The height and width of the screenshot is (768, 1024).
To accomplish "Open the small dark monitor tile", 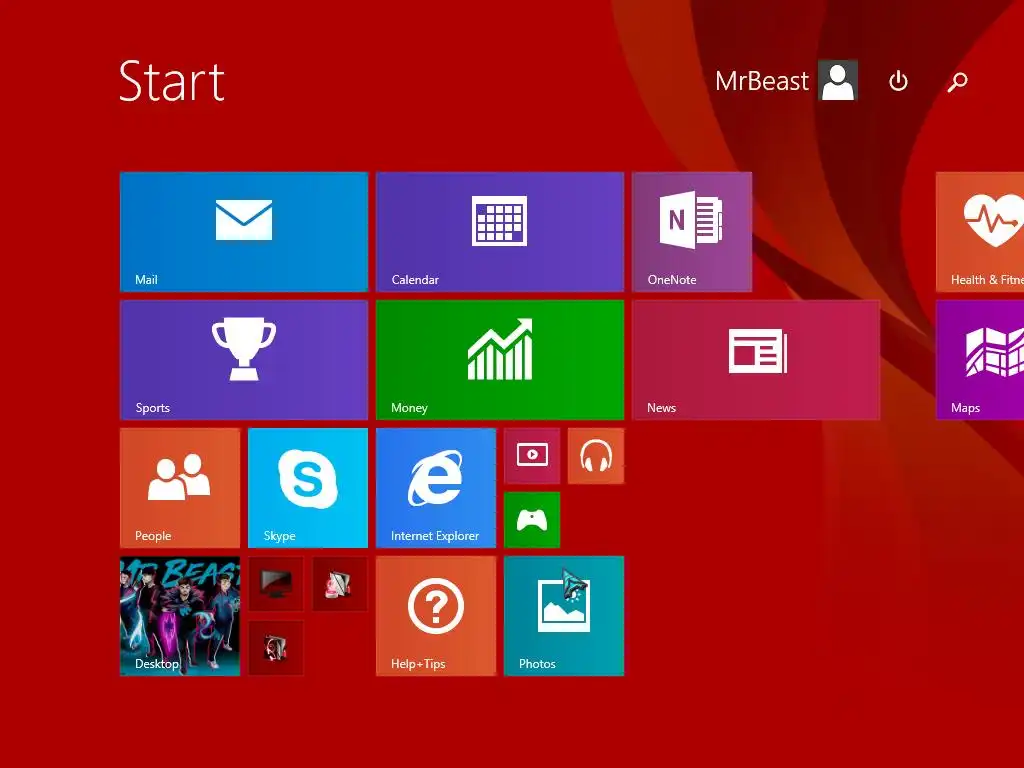I will click(x=276, y=584).
